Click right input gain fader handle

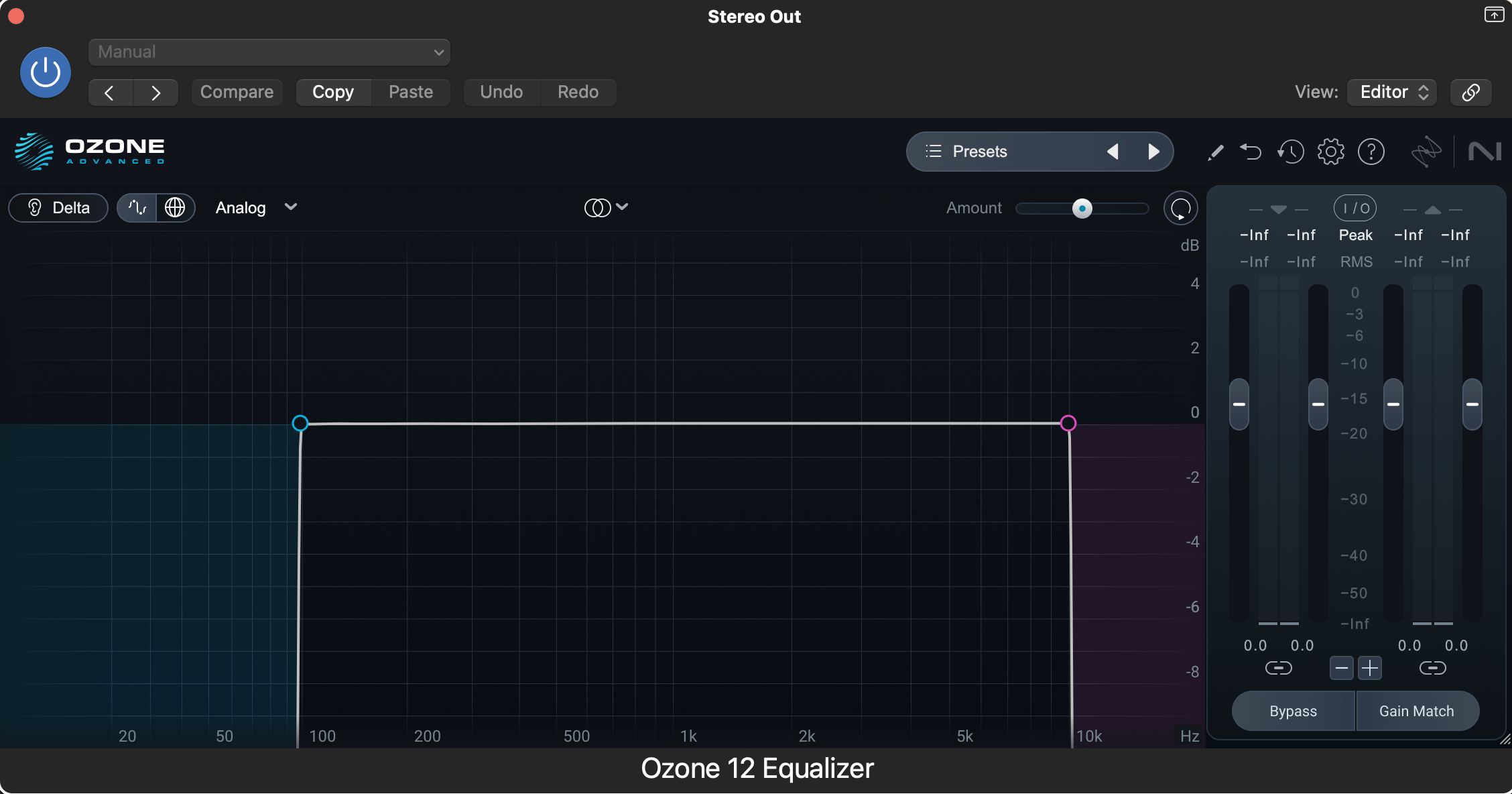[1318, 404]
